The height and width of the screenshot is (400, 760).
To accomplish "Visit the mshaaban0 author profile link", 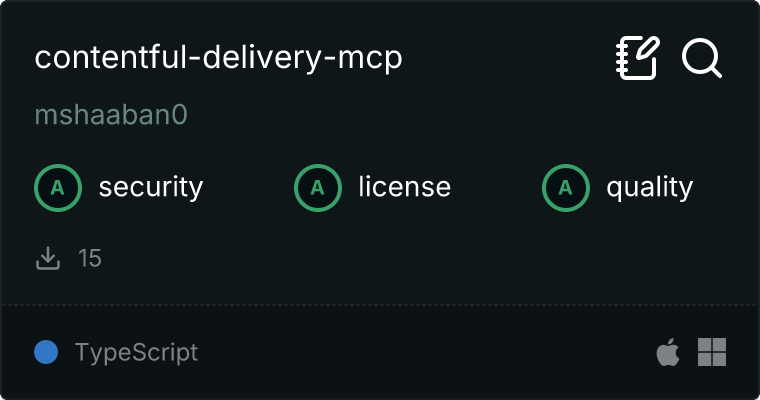I will point(111,115).
